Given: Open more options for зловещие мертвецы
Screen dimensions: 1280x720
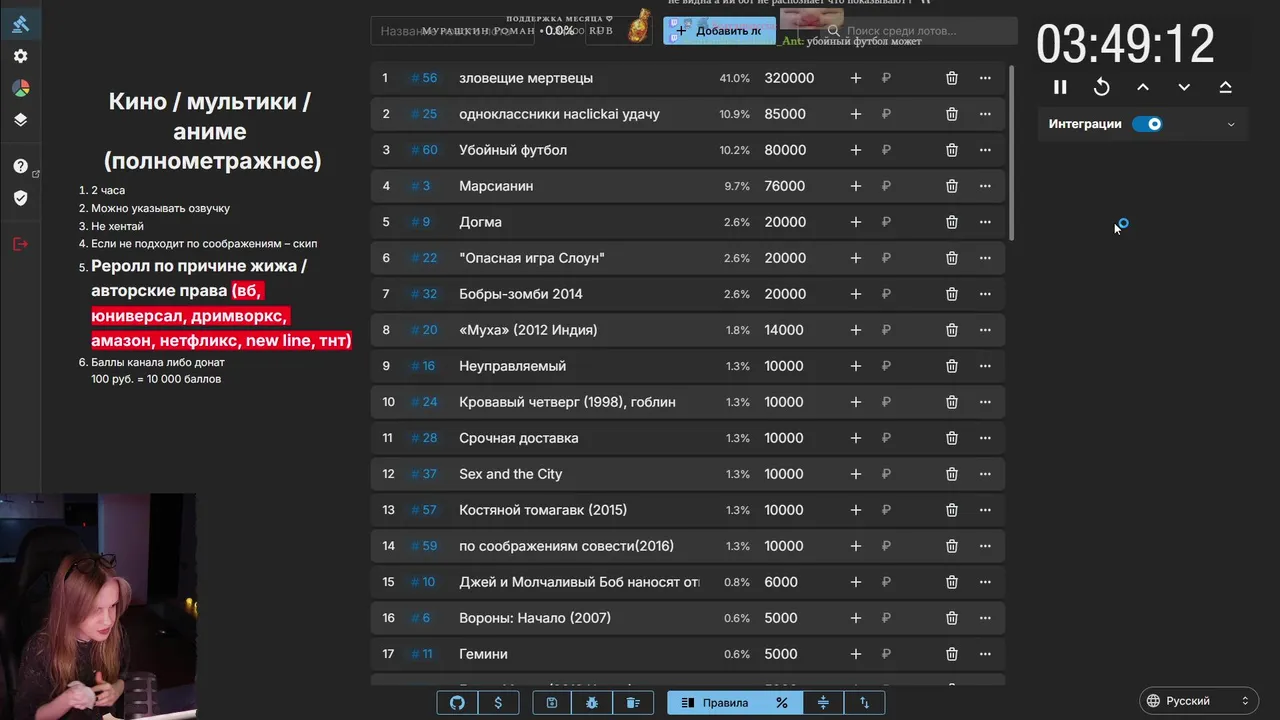Looking at the screenshot, I should [x=985, y=78].
